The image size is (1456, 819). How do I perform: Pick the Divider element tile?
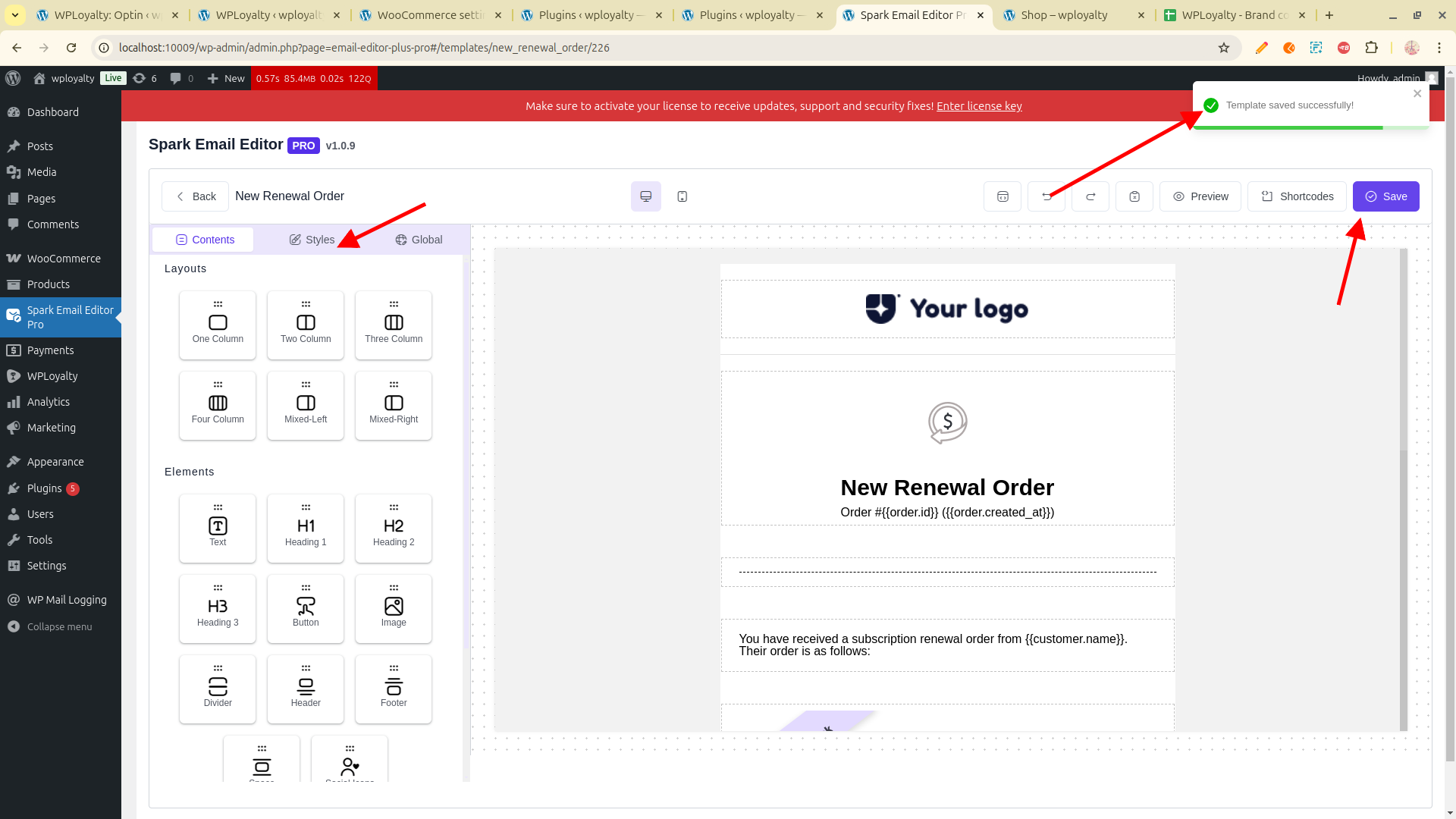218,689
